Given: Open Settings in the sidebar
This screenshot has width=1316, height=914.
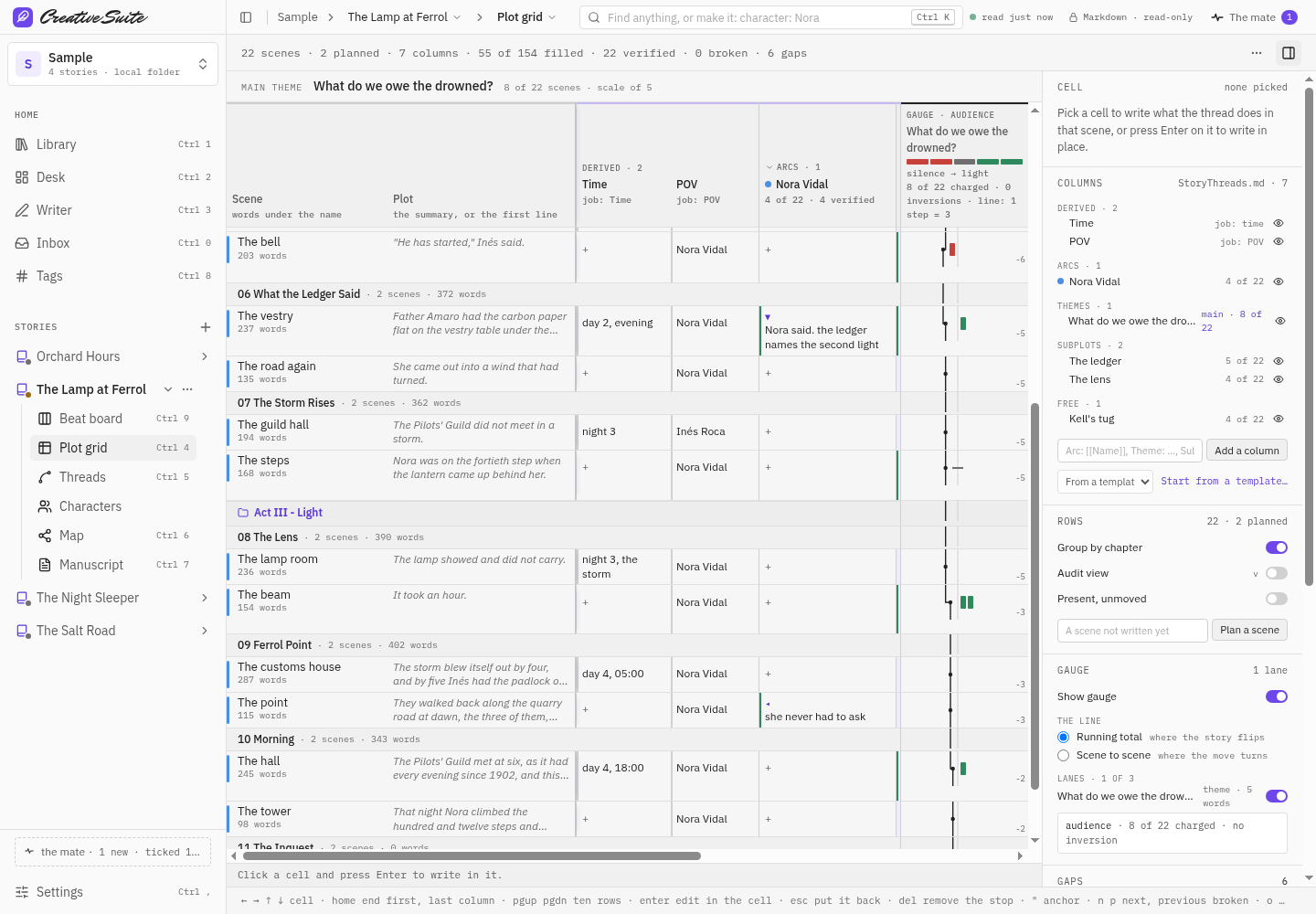Looking at the screenshot, I should 113,892.
